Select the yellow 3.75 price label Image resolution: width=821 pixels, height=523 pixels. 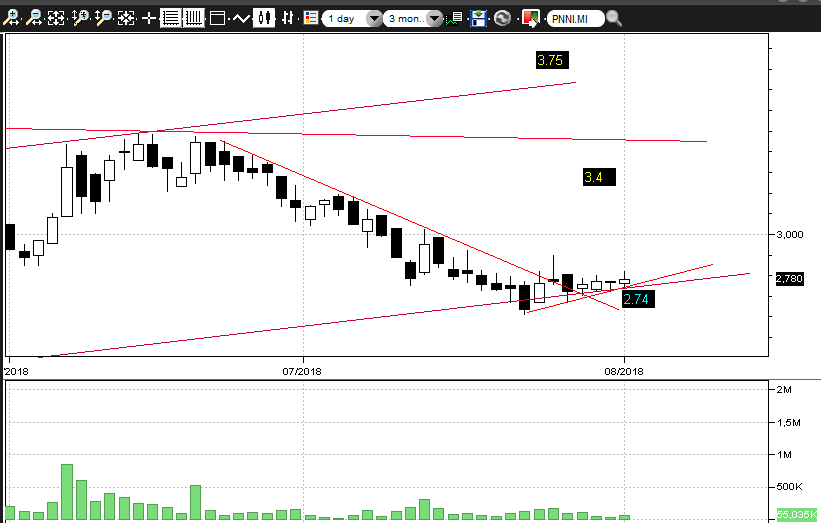[x=552, y=60]
